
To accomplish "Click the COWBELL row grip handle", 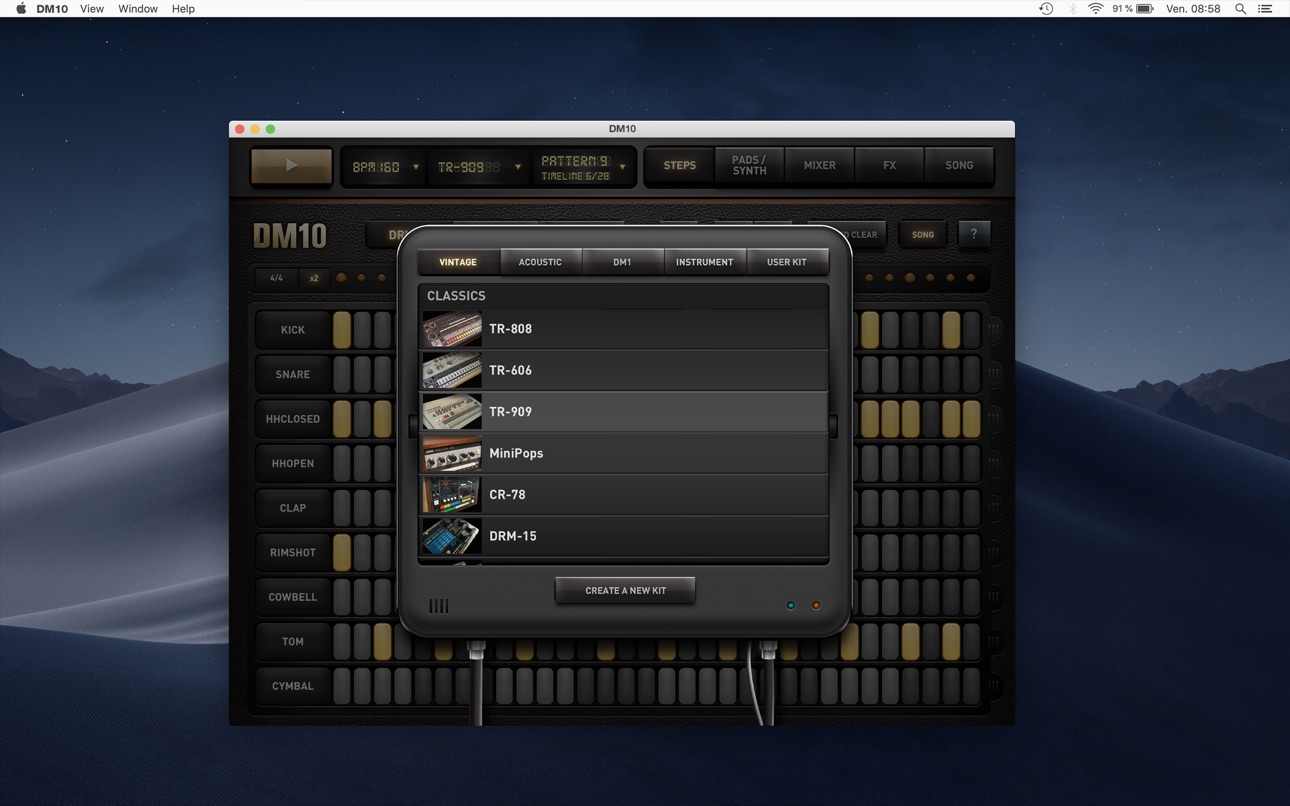I will tap(994, 596).
